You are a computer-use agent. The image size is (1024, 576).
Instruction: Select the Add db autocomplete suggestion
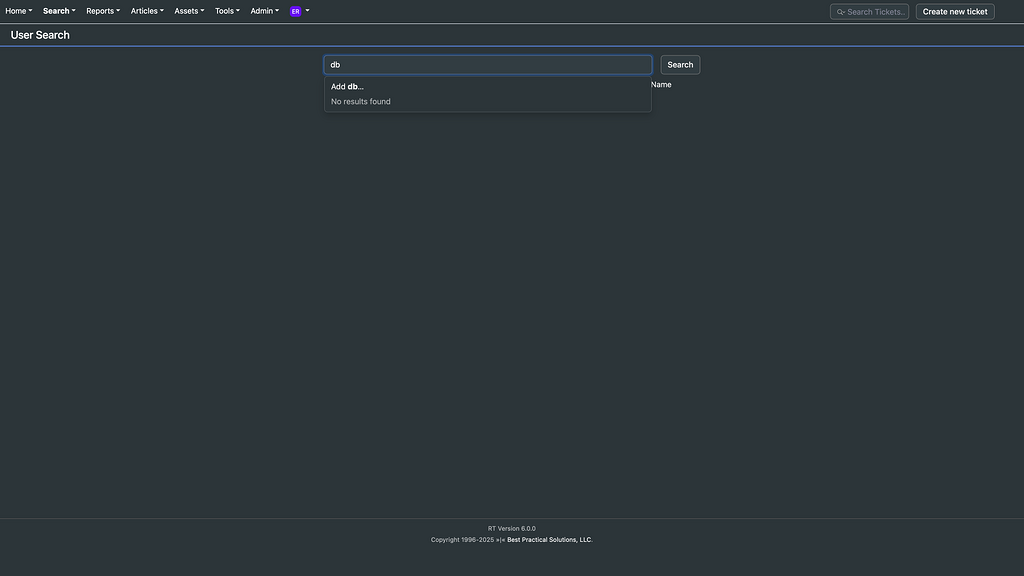pyautogui.click(x=347, y=85)
